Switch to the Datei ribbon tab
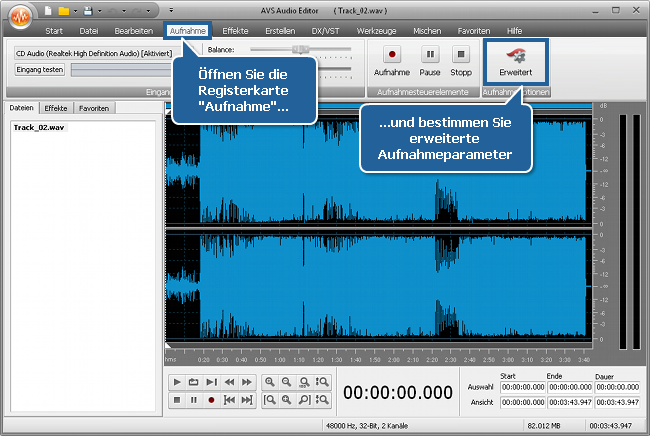This screenshot has width=650, height=436. click(x=89, y=31)
